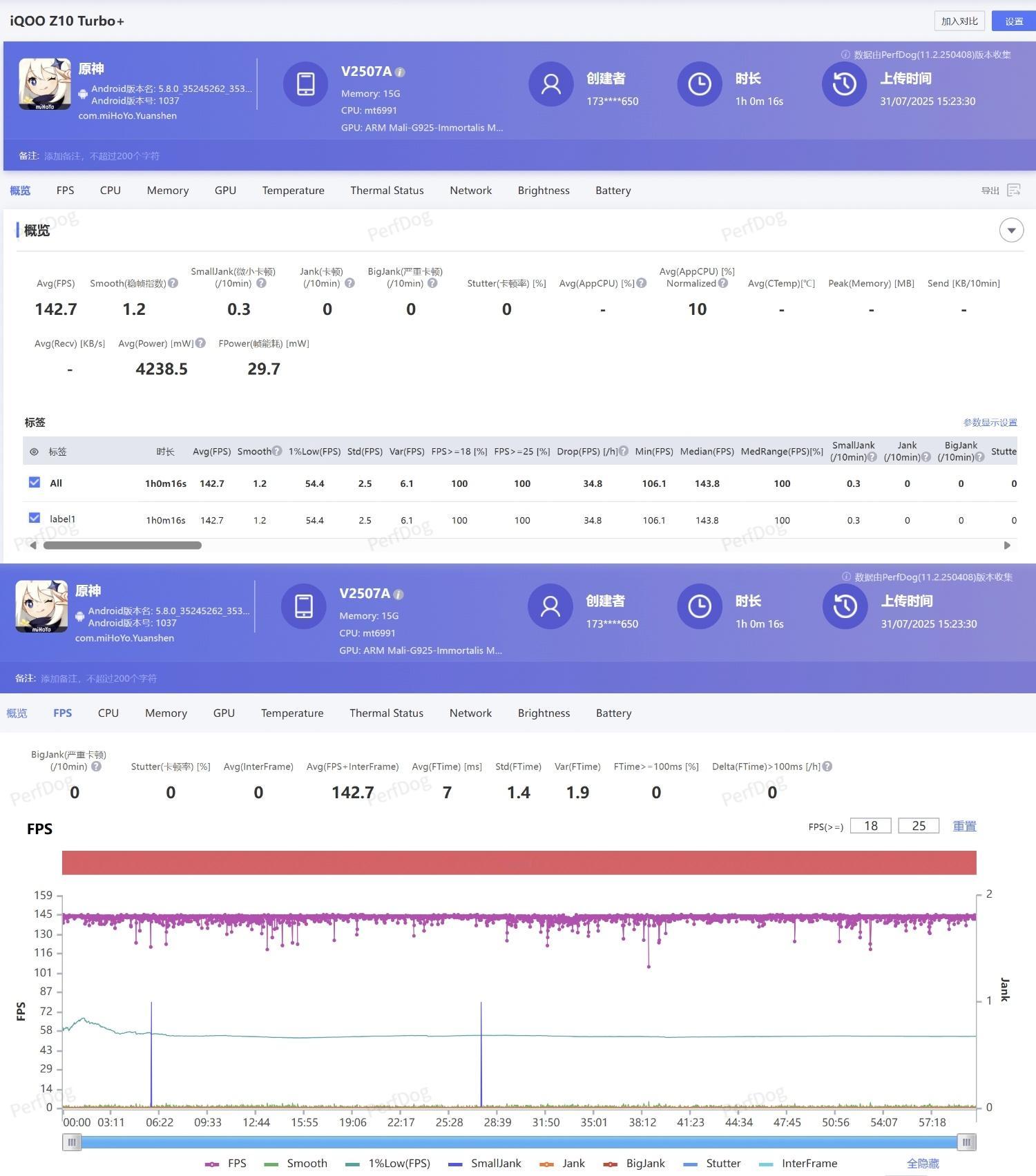Click the horizontal table scrollbar thumb
The height and width of the screenshot is (1176, 1036).
(122, 545)
